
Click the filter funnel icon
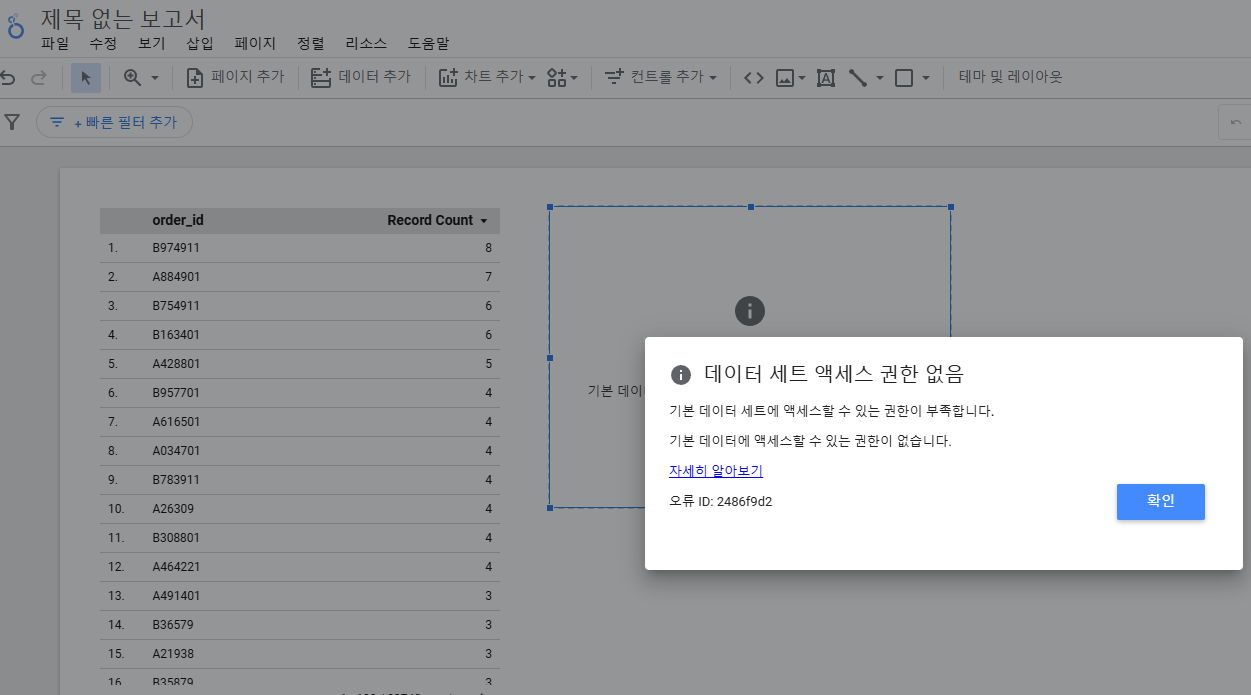(12, 122)
